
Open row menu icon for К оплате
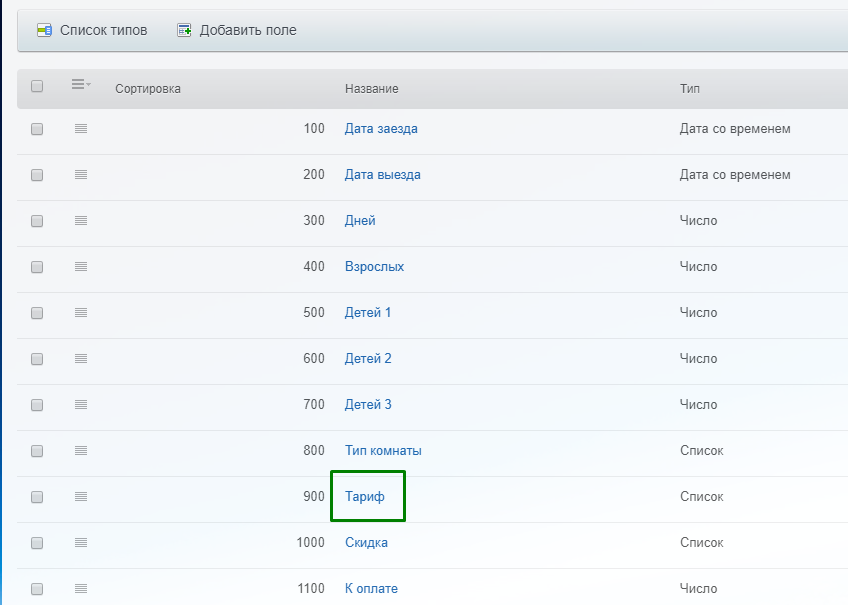81,589
